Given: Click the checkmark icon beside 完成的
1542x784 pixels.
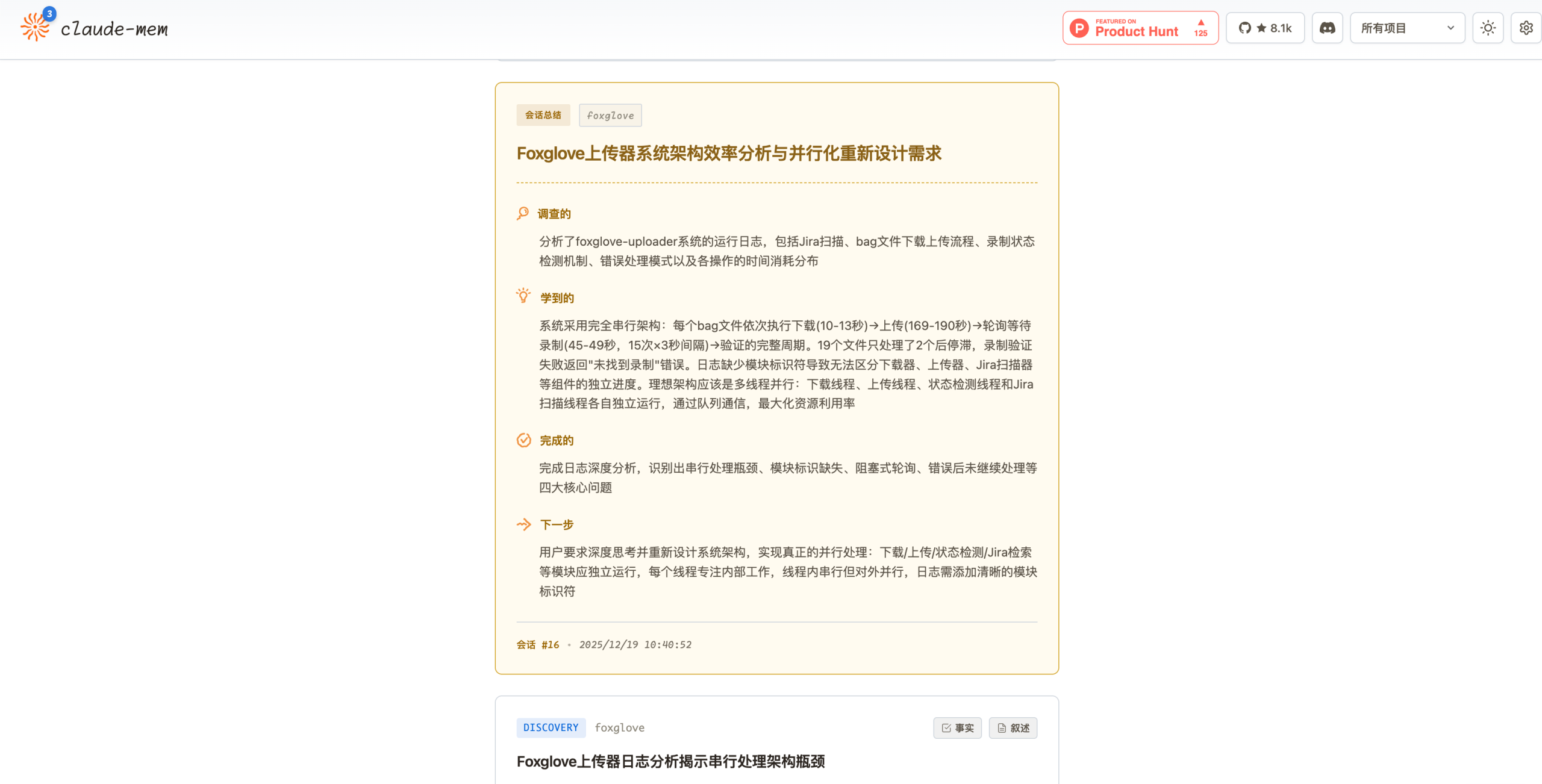Looking at the screenshot, I should 524,440.
